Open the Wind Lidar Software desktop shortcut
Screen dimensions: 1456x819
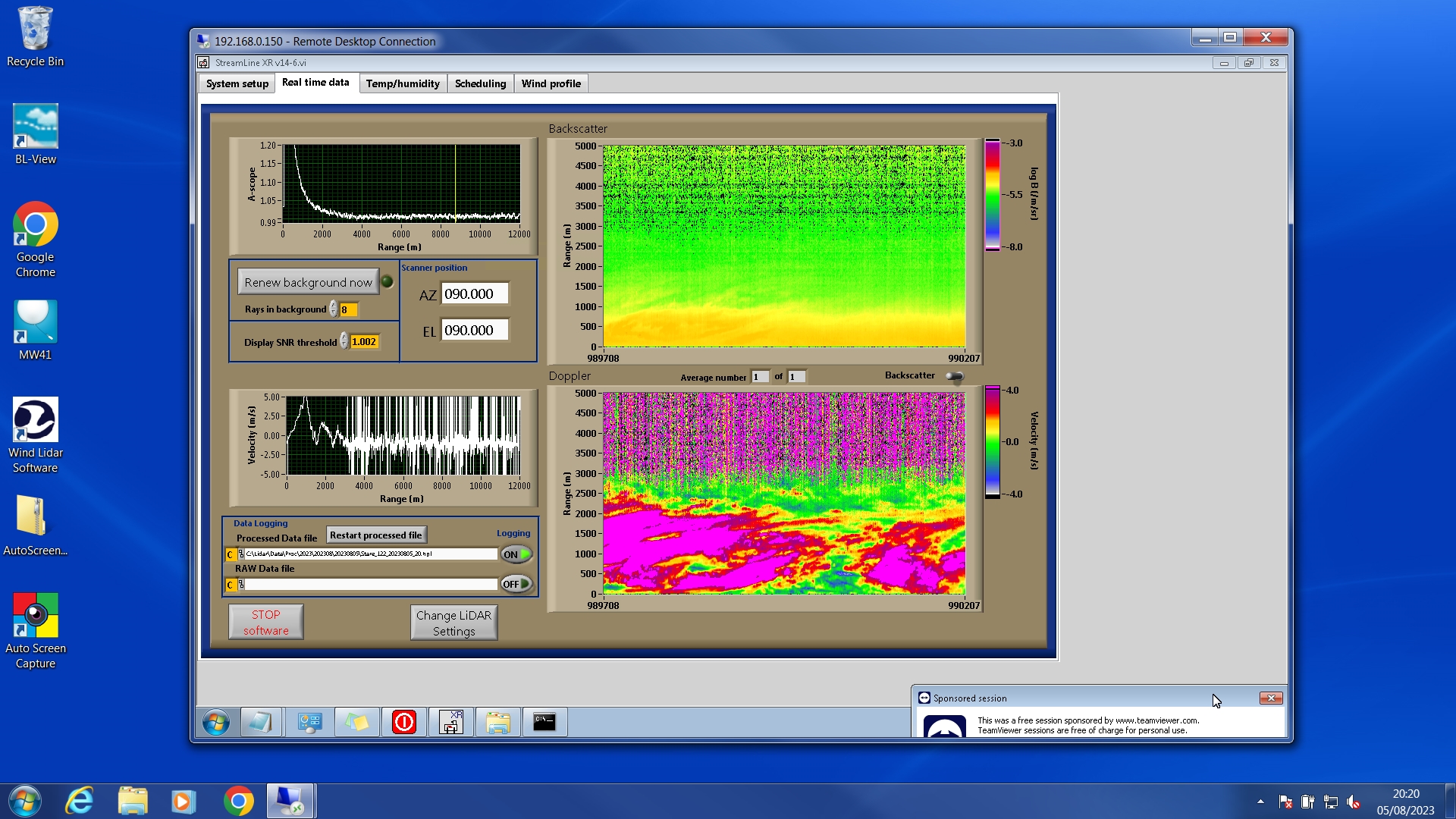35,435
